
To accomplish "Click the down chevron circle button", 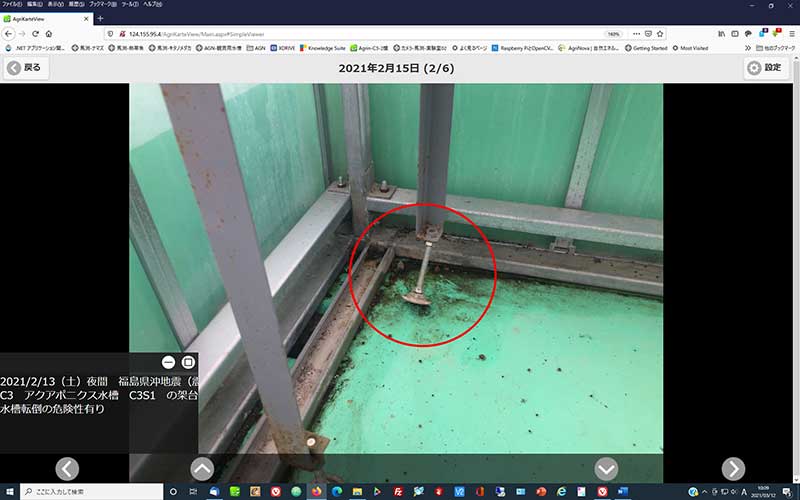I will 606,468.
